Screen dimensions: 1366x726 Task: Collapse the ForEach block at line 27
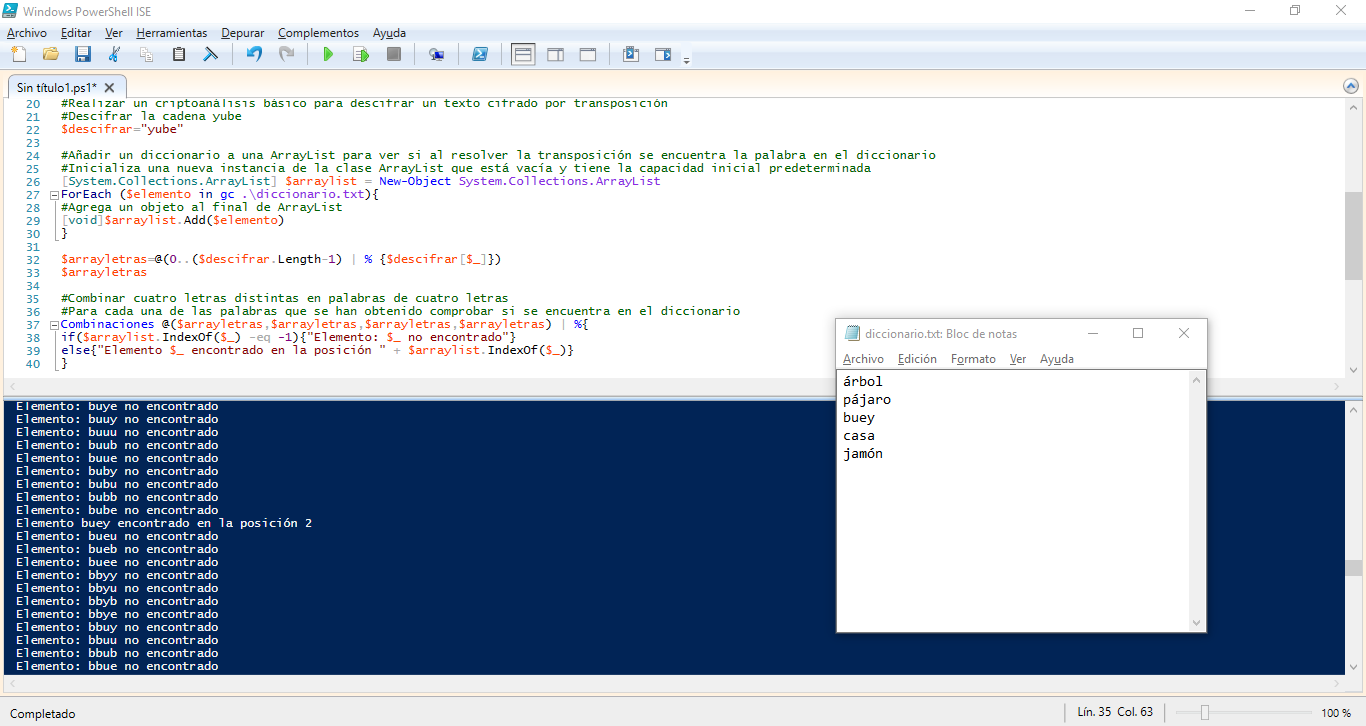pos(53,195)
